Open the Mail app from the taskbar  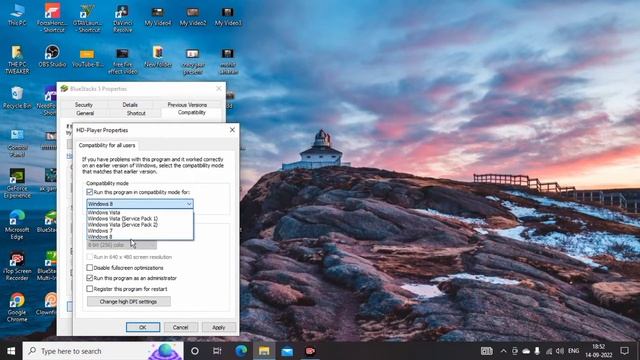287,351
